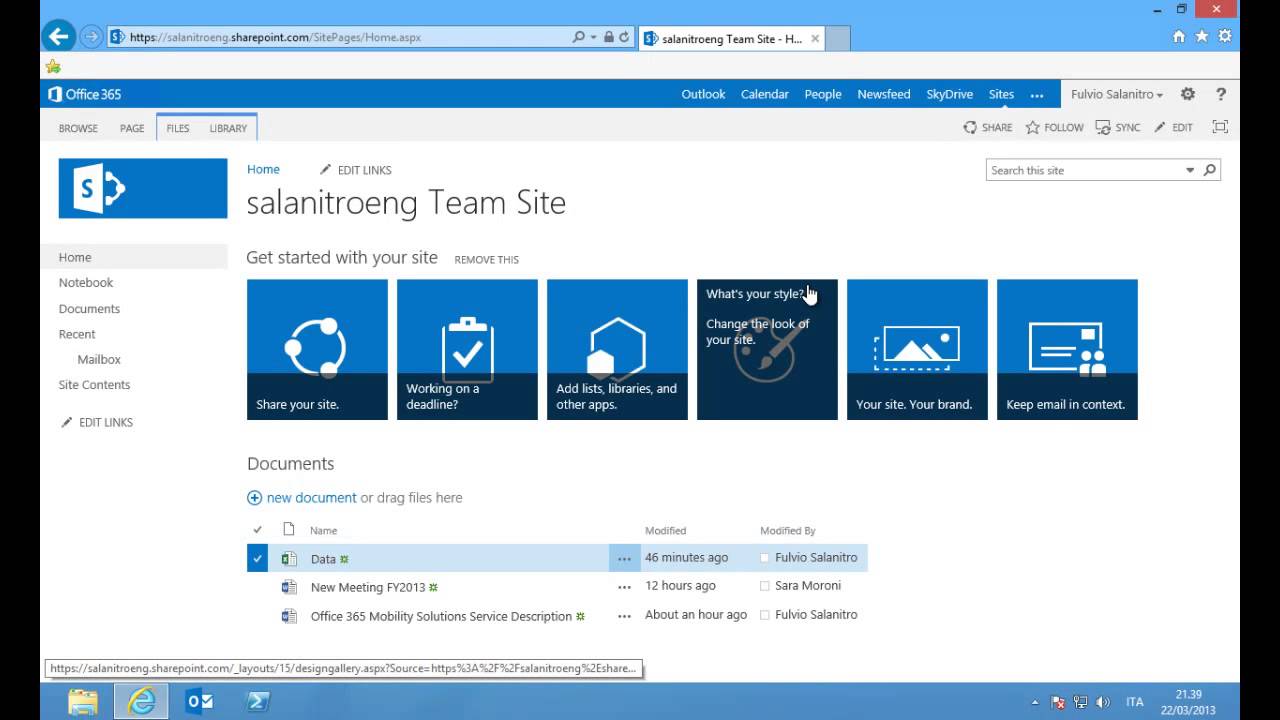Switch to the BROWSE ribbon tab
Screen dimensions: 1280x720
point(78,128)
